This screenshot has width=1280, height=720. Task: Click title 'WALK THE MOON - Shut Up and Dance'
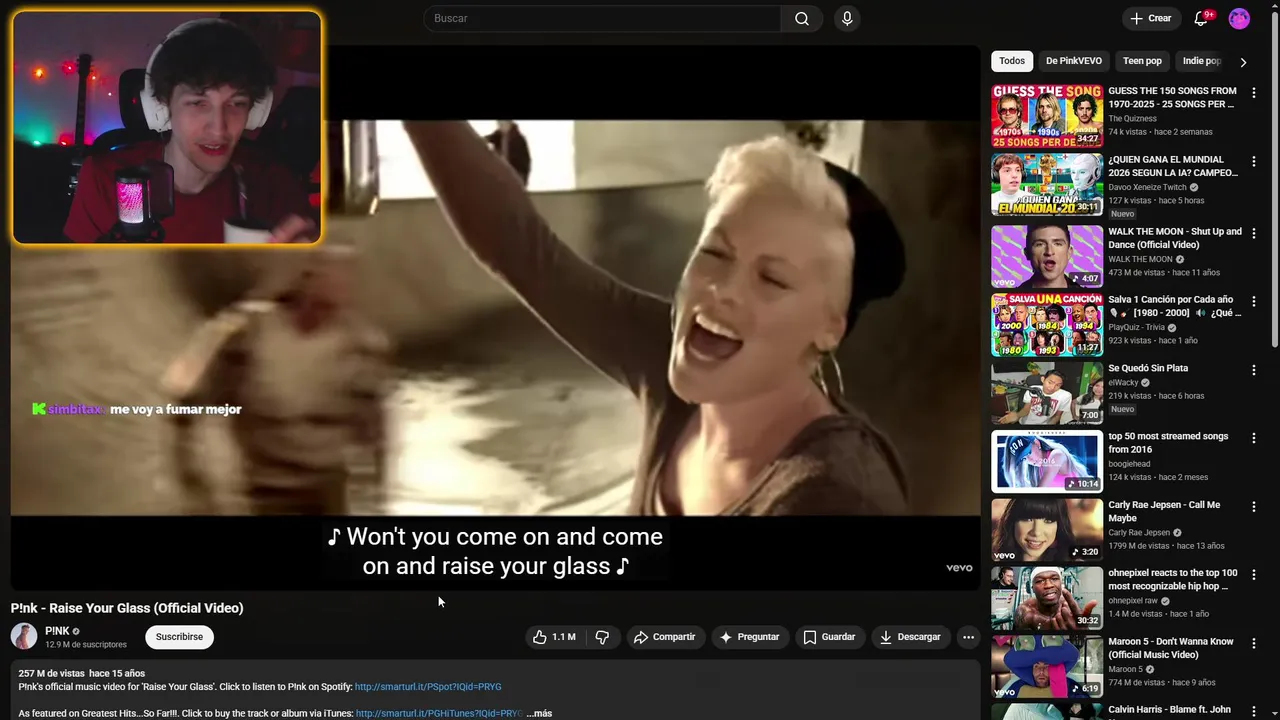[1175, 238]
